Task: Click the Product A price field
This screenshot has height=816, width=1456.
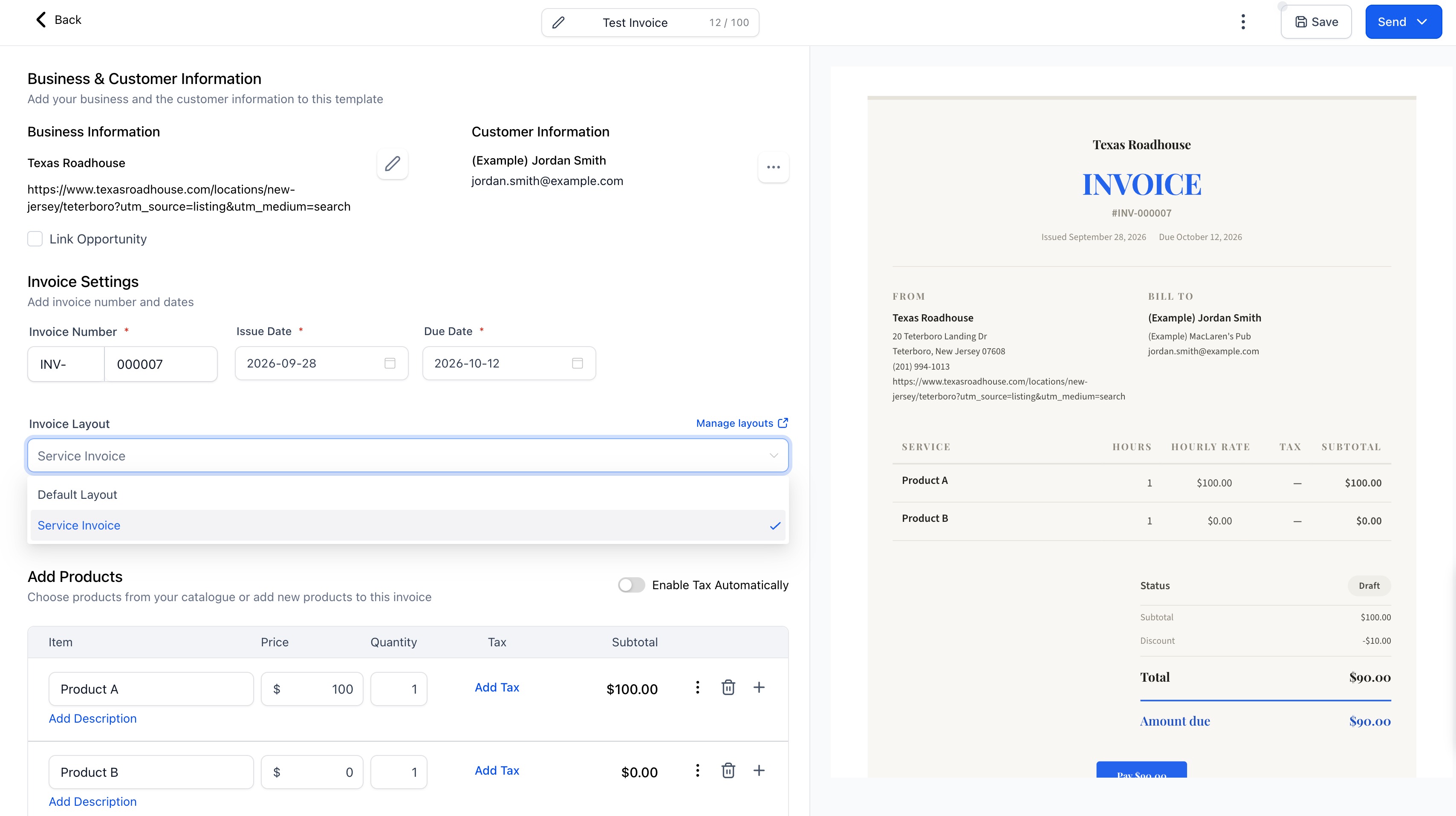Action: pyautogui.click(x=312, y=689)
